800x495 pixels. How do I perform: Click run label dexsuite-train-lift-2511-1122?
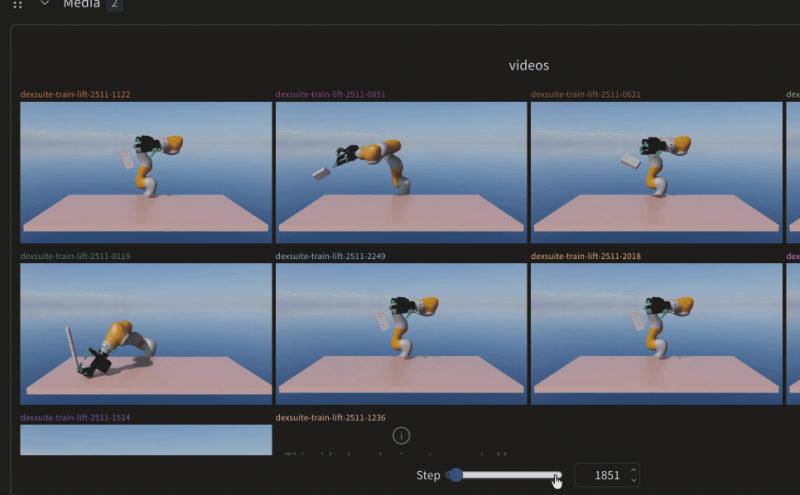pyautogui.click(x=75, y=94)
